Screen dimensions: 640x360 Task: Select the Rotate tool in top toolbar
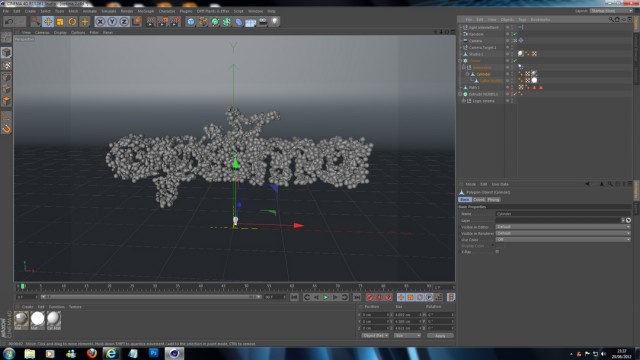pyautogui.click(x=72, y=22)
